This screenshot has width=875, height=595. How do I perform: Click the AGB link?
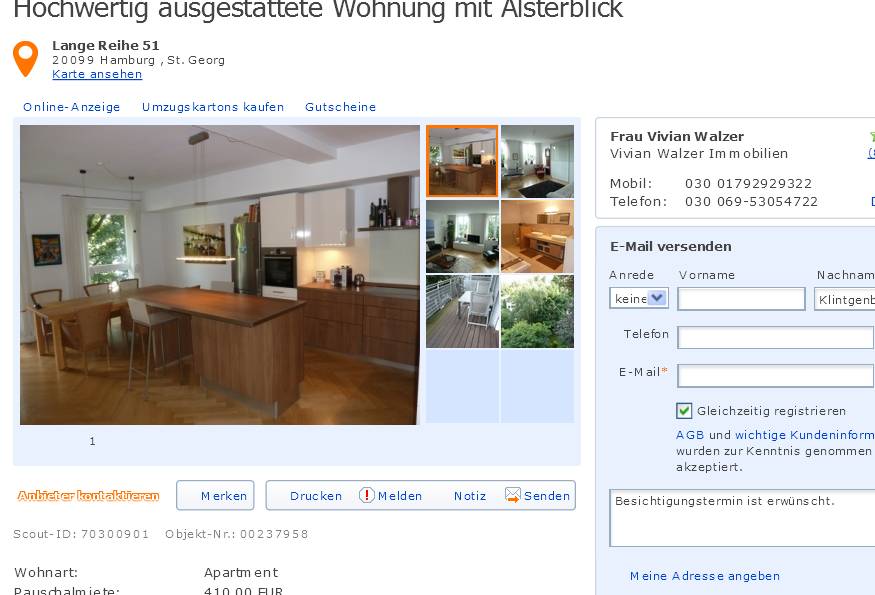[x=690, y=435]
